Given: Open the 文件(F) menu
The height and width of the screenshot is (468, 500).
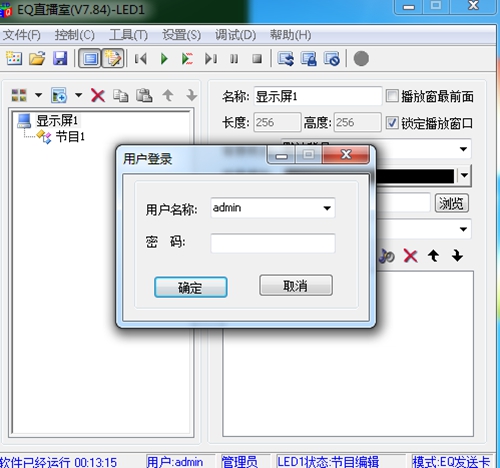Looking at the screenshot, I should pyautogui.click(x=22, y=35).
